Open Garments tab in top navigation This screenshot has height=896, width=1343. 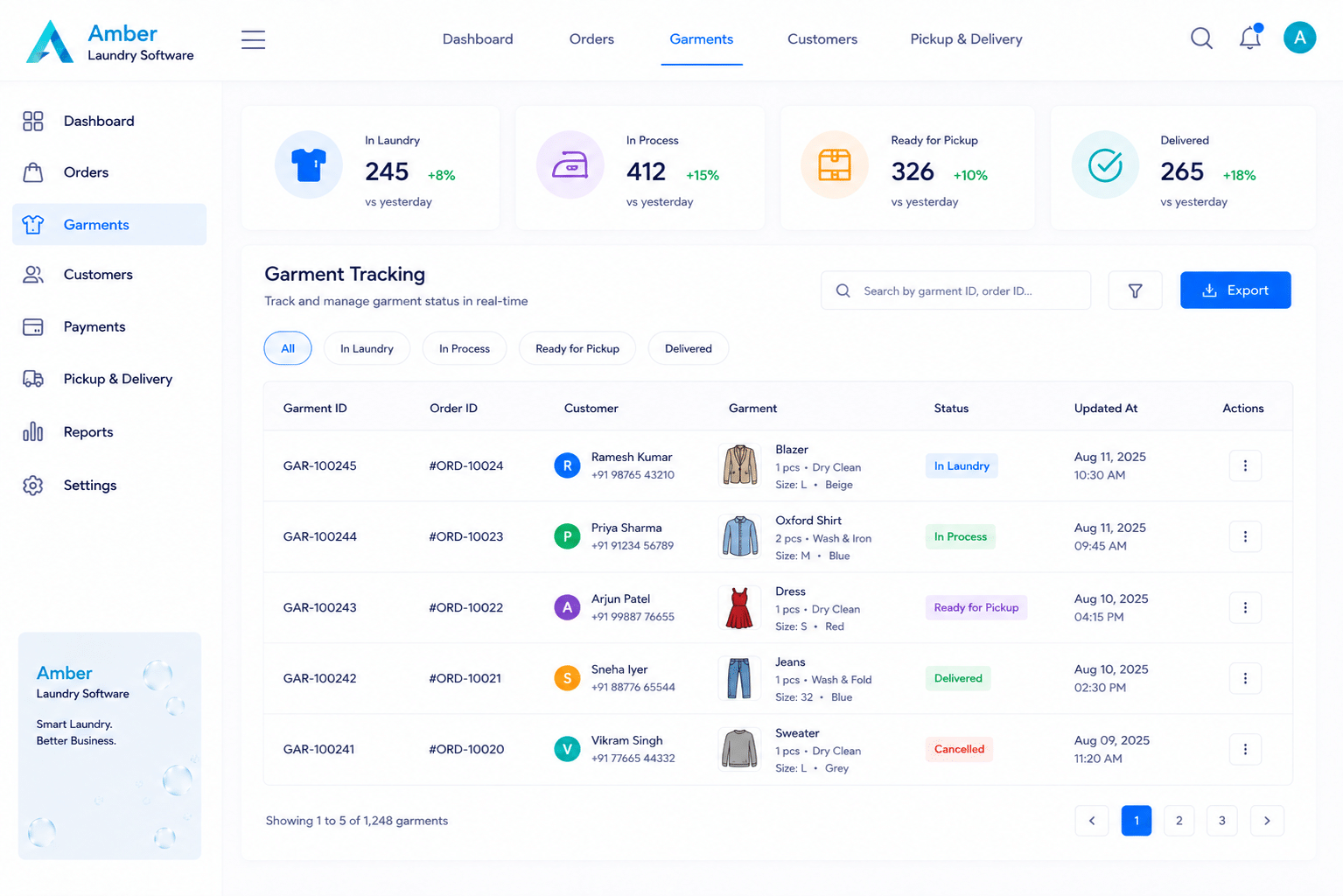click(x=702, y=39)
